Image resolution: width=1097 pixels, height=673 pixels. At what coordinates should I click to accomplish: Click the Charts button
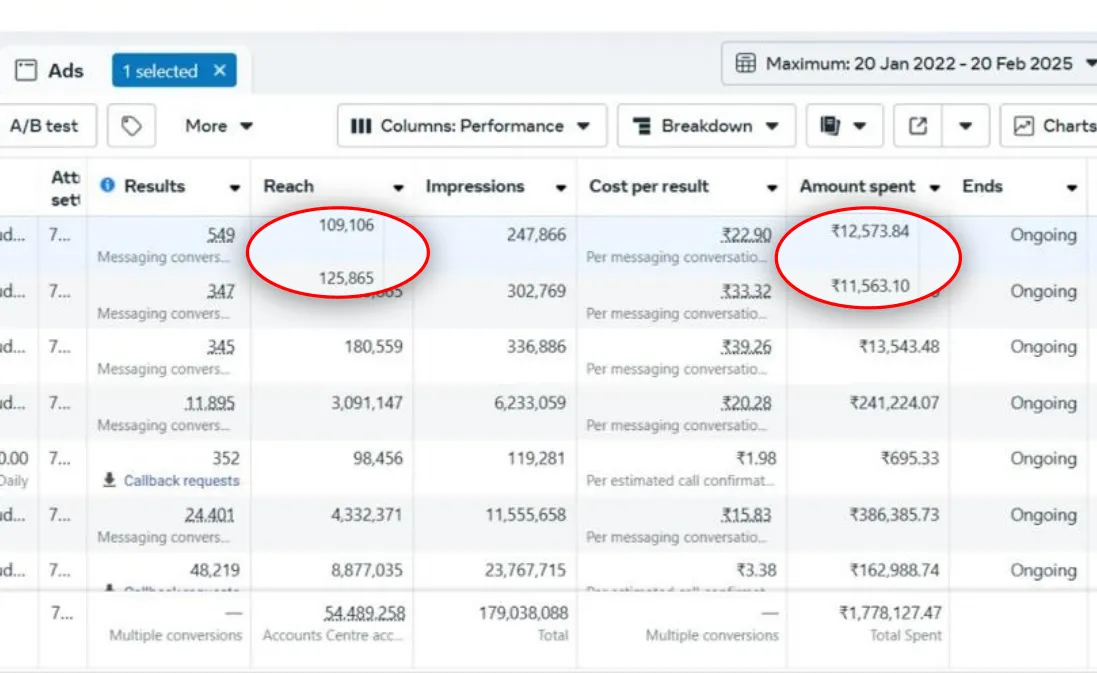pos(1052,126)
